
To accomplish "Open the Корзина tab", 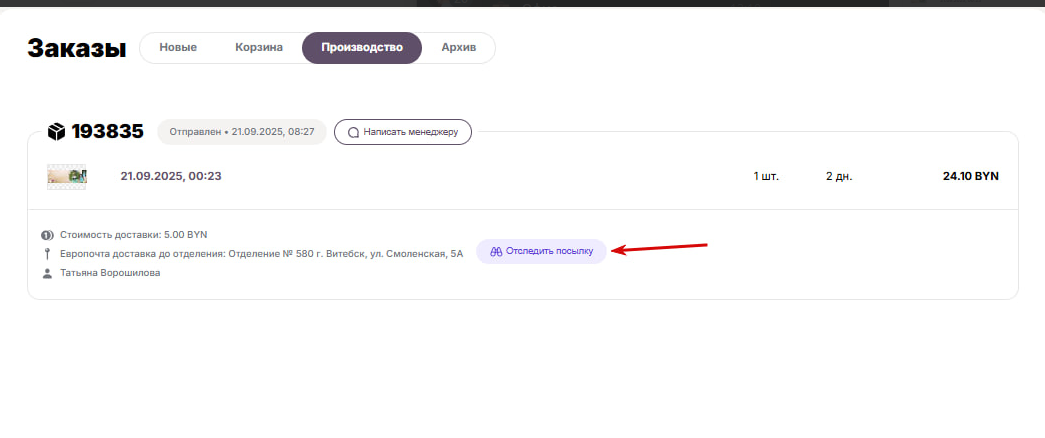I will [259, 48].
